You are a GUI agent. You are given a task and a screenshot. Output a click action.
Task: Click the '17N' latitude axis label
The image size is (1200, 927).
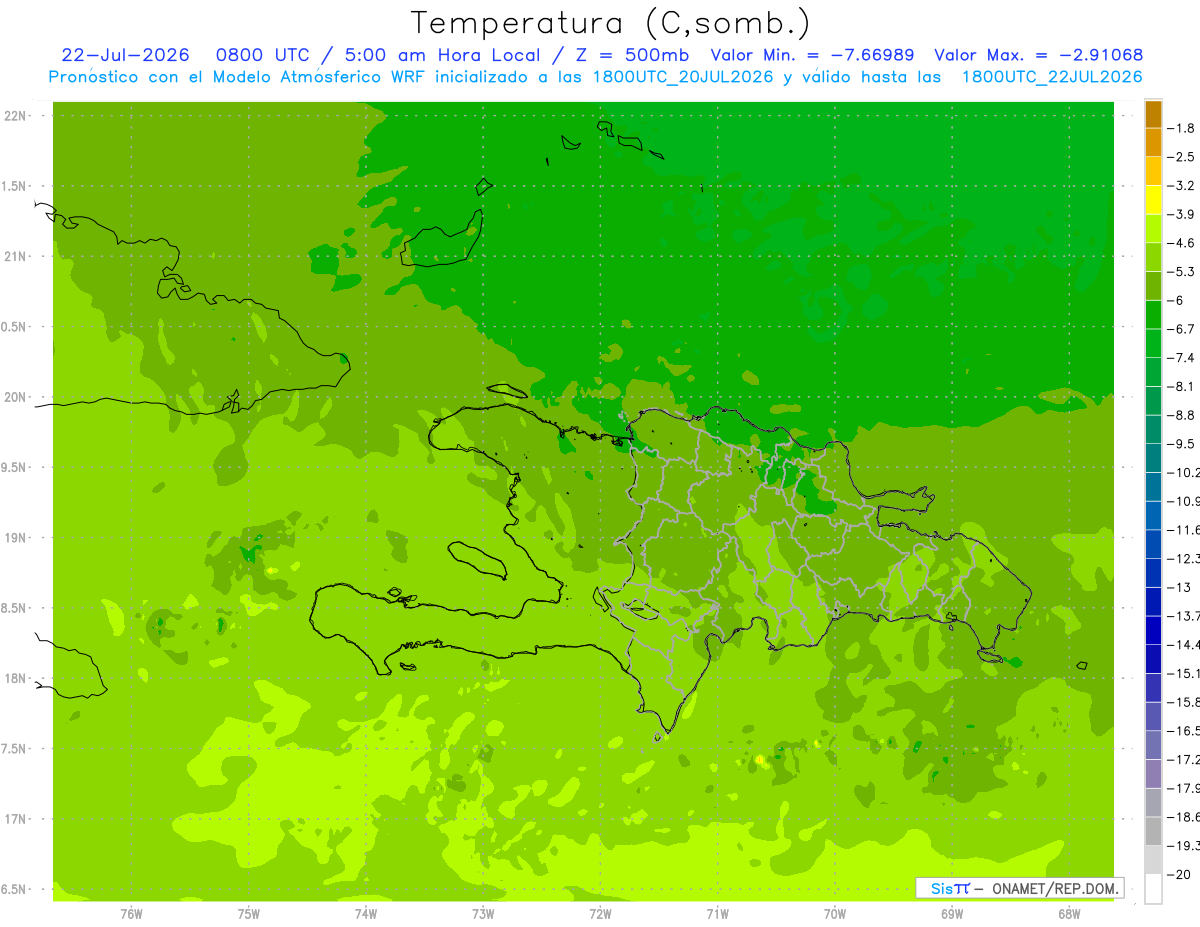(x=14, y=819)
